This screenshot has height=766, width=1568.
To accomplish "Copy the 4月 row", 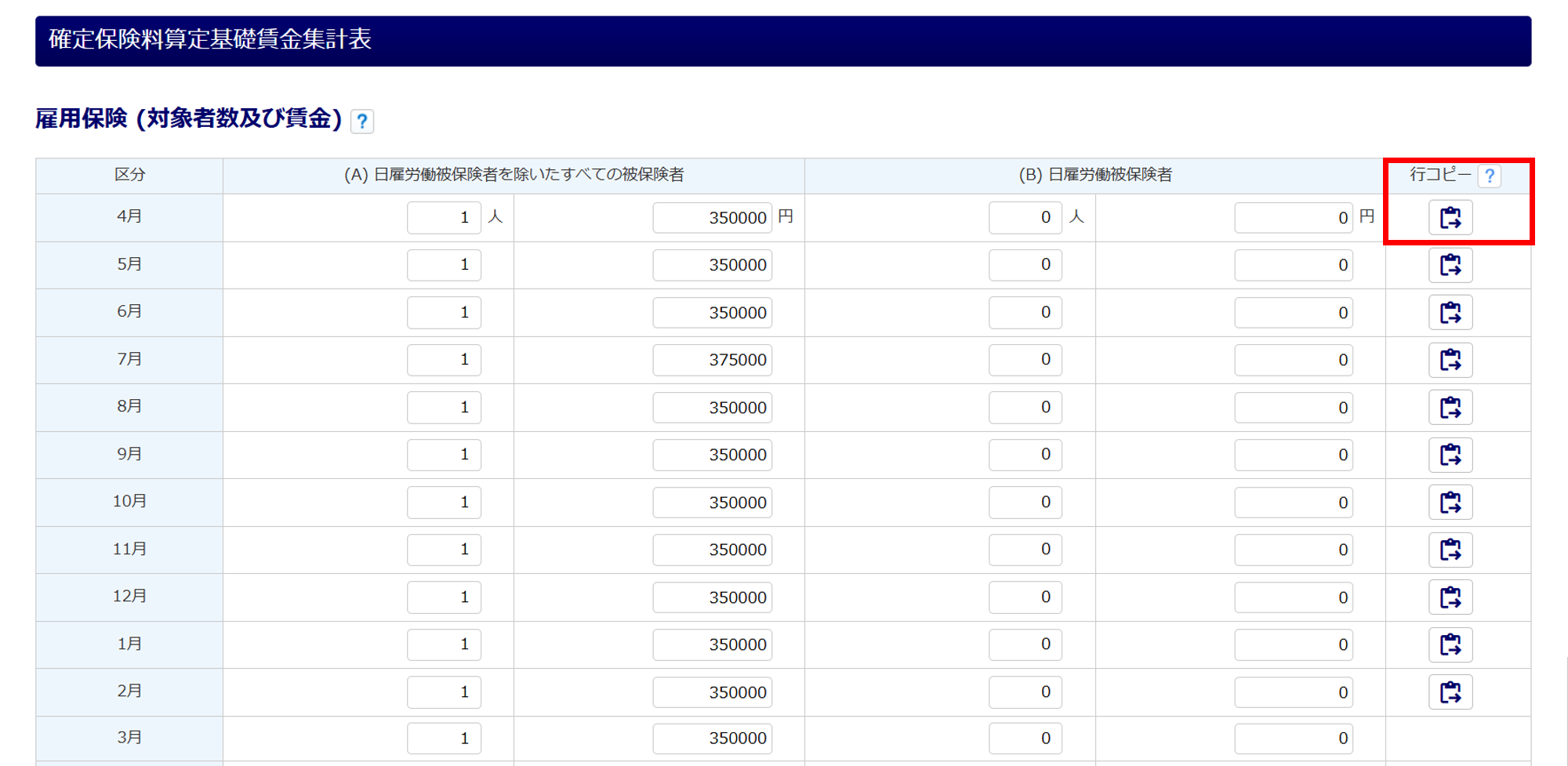I will (x=1450, y=217).
